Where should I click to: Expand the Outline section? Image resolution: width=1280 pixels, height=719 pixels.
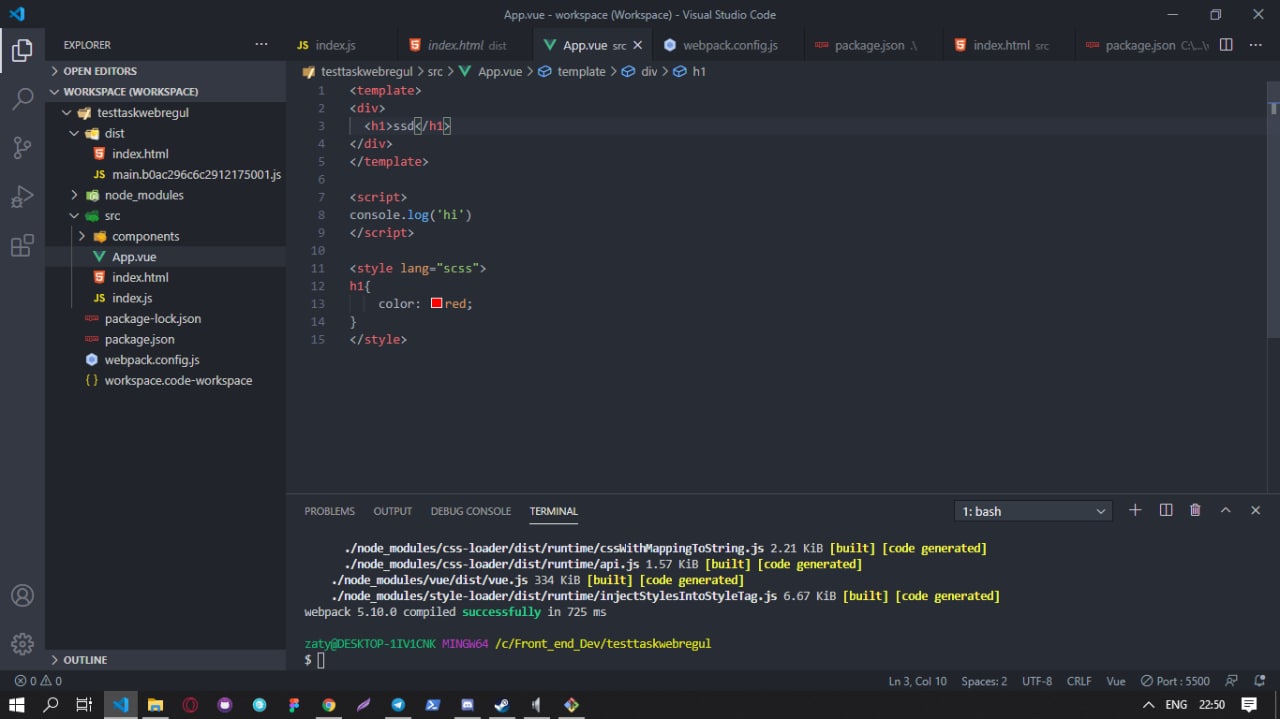165,660
